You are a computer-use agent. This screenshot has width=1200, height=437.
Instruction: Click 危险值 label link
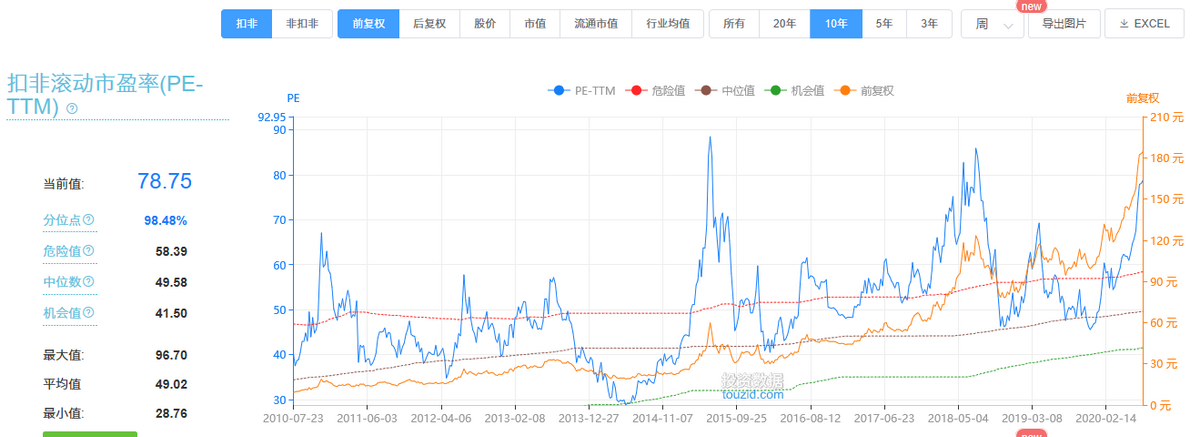pyautogui.click(x=61, y=251)
